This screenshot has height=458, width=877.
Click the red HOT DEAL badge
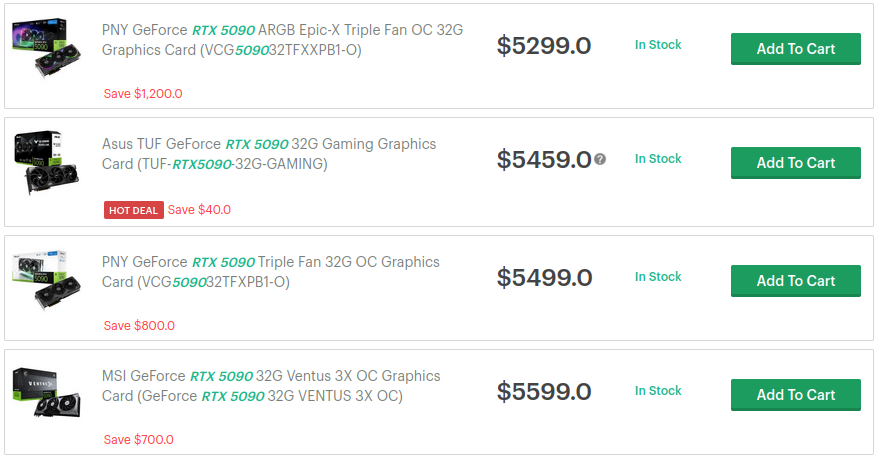pyautogui.click(x=133, y=210)
